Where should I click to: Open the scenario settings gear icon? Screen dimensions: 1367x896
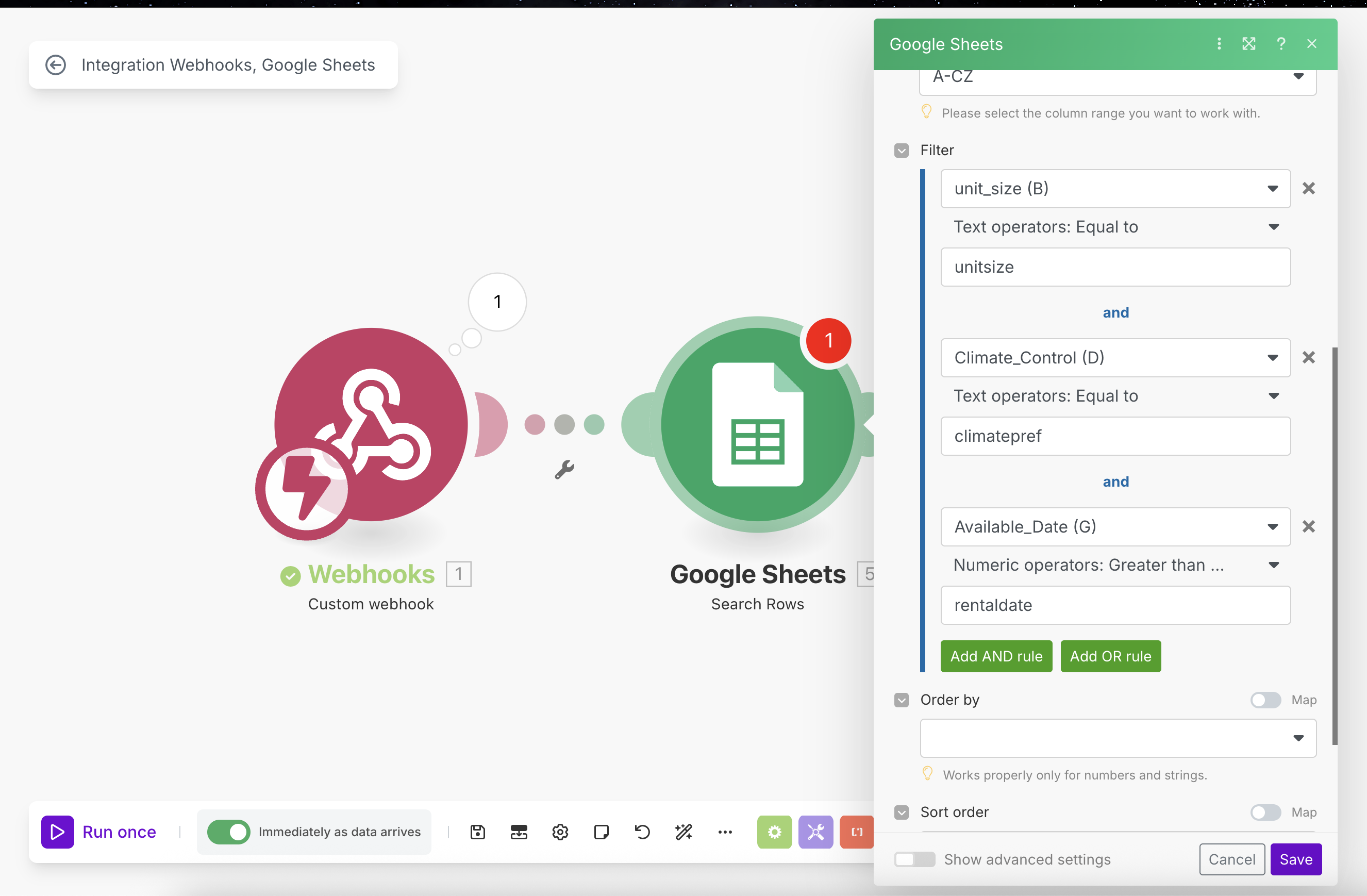(x=560, y=832)
